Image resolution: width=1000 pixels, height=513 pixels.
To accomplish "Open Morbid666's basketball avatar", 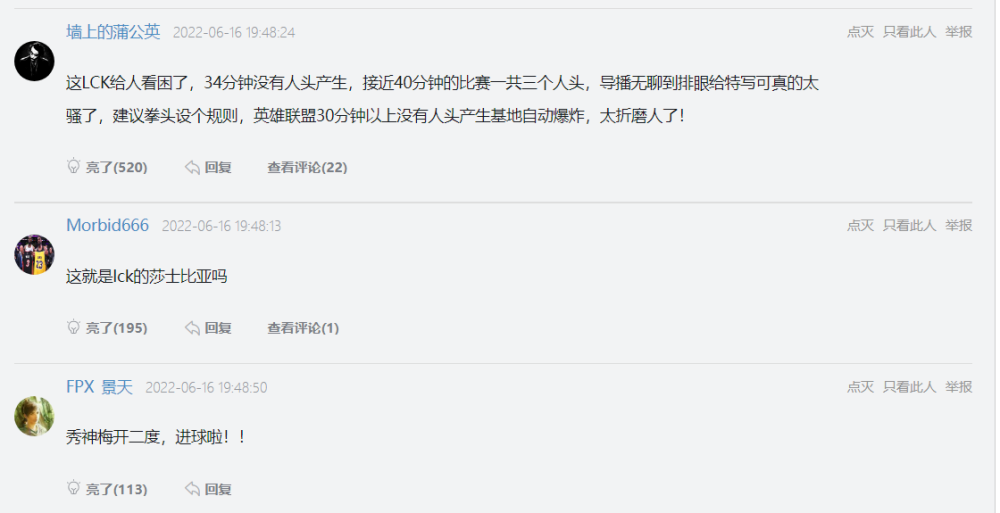I will click(x=34, y=255).
